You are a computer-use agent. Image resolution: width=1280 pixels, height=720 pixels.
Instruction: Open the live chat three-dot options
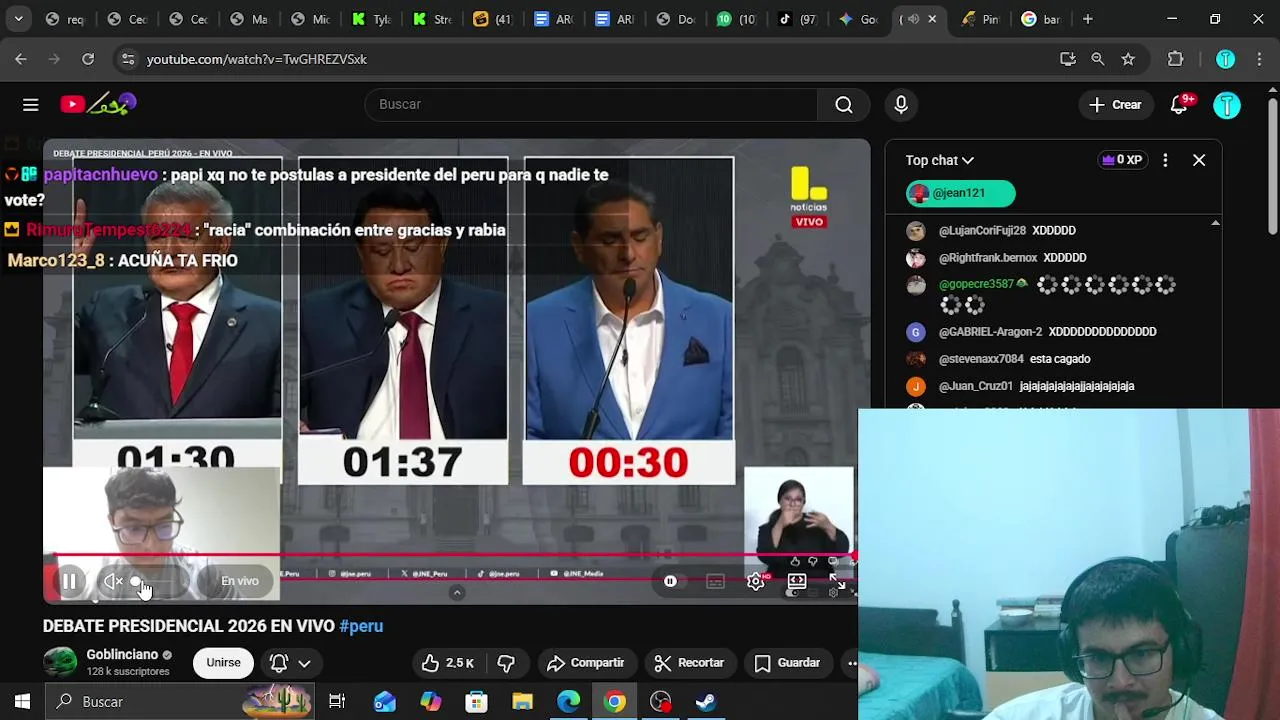pyautogui.click(x=1165, y=160)
